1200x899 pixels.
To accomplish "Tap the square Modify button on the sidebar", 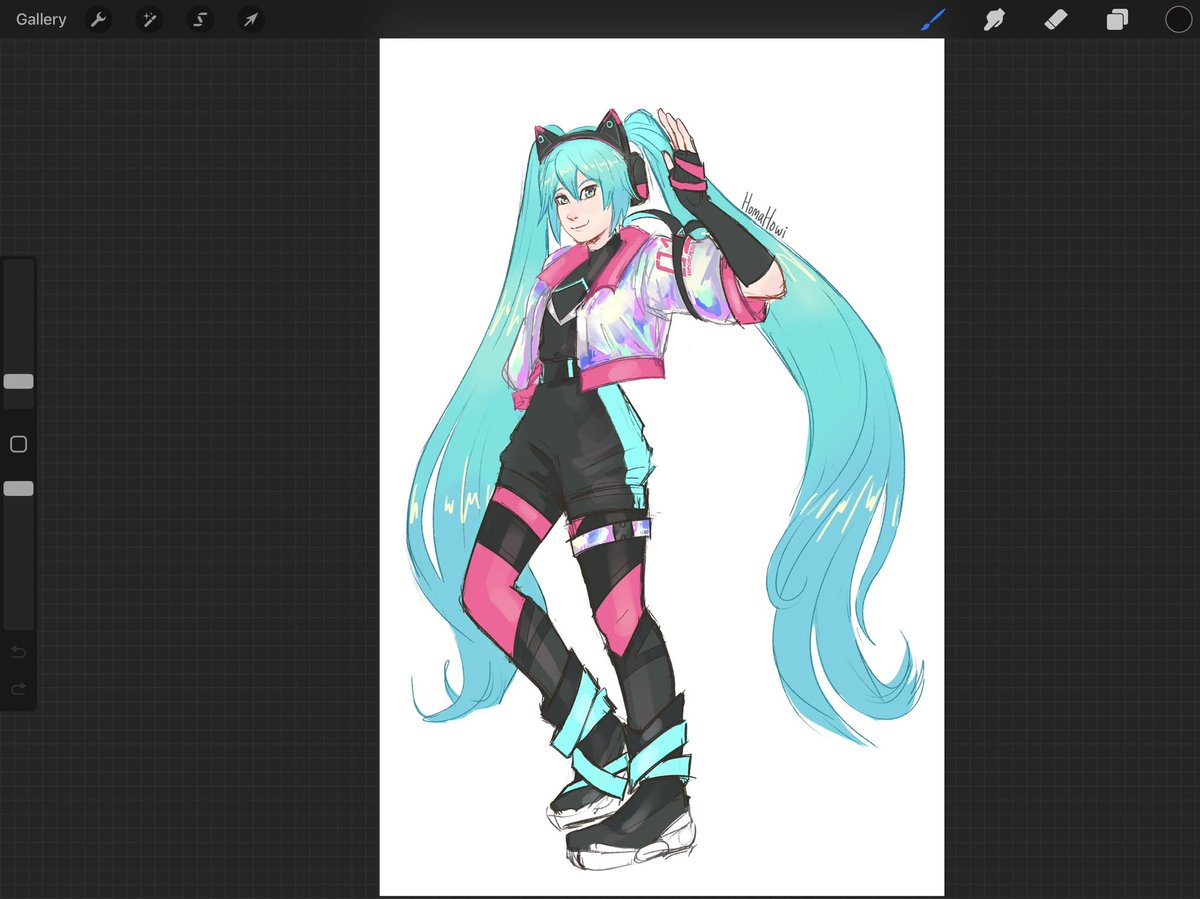I will 18,444.
